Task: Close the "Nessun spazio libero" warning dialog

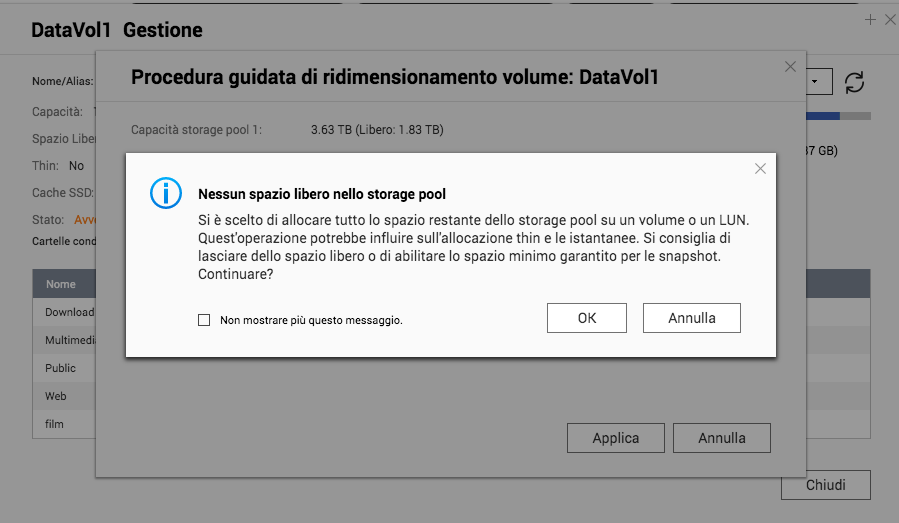Action: (x=760, y=169)
